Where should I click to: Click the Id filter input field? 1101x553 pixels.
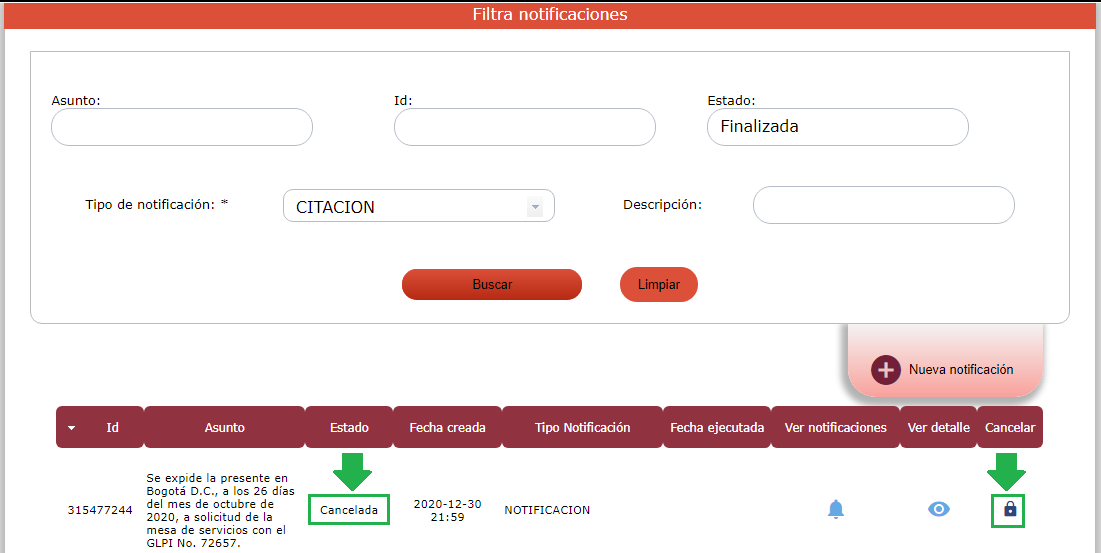tap(524, 128)
